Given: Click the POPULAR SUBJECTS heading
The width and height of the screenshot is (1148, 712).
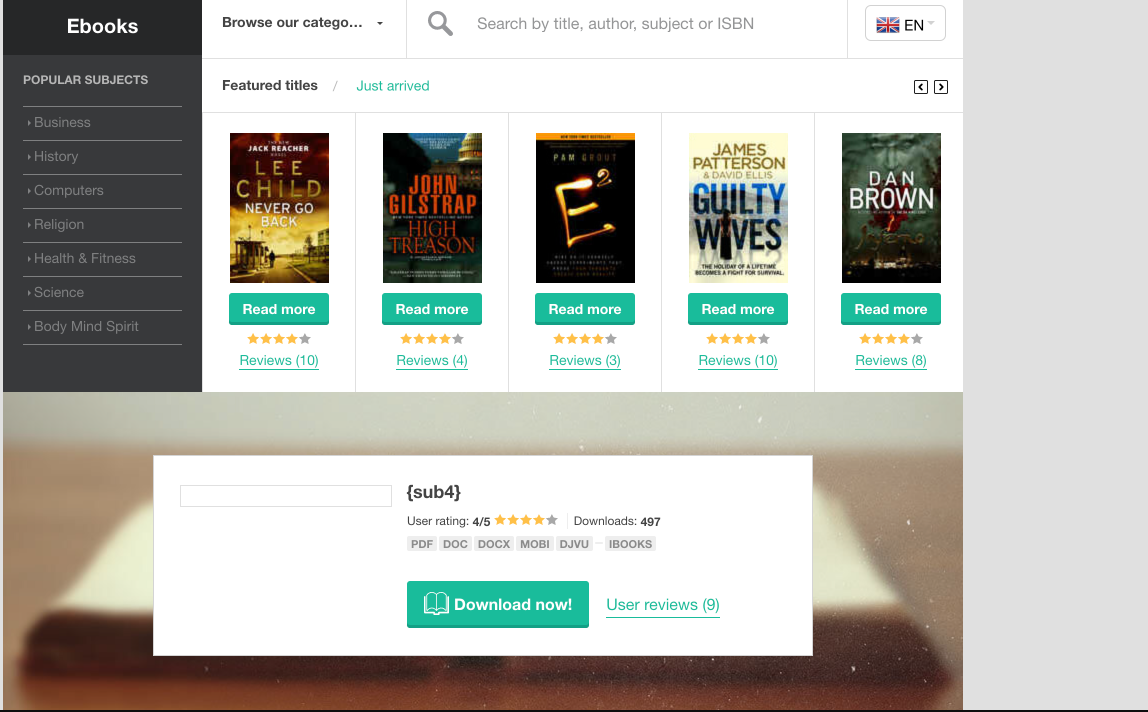Looking at the screenshot, I should coord(86,80).
